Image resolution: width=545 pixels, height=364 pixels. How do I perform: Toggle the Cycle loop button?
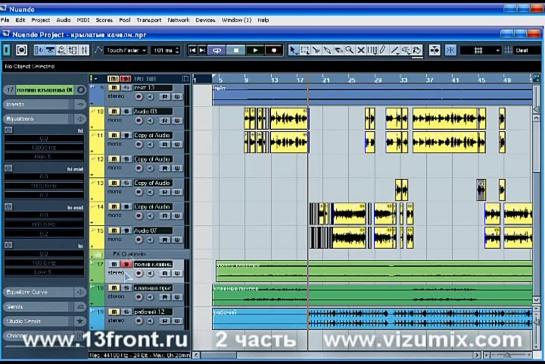pyautogui.click(x=217, y=50)
